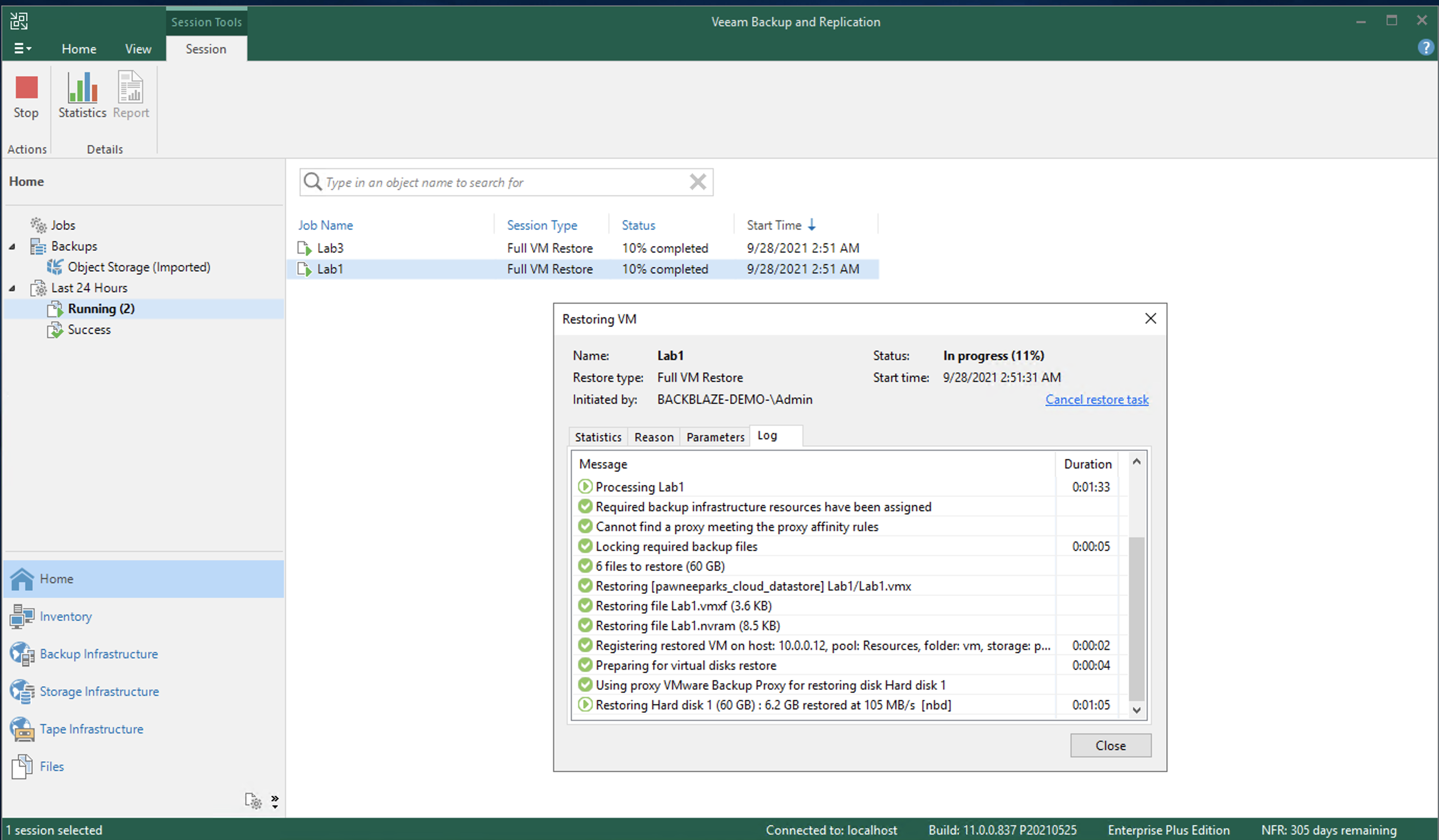Click Close button in Restoring VM dialog
The height and width of the screenshot is (840, 1439).
[x=1111, y=745]
